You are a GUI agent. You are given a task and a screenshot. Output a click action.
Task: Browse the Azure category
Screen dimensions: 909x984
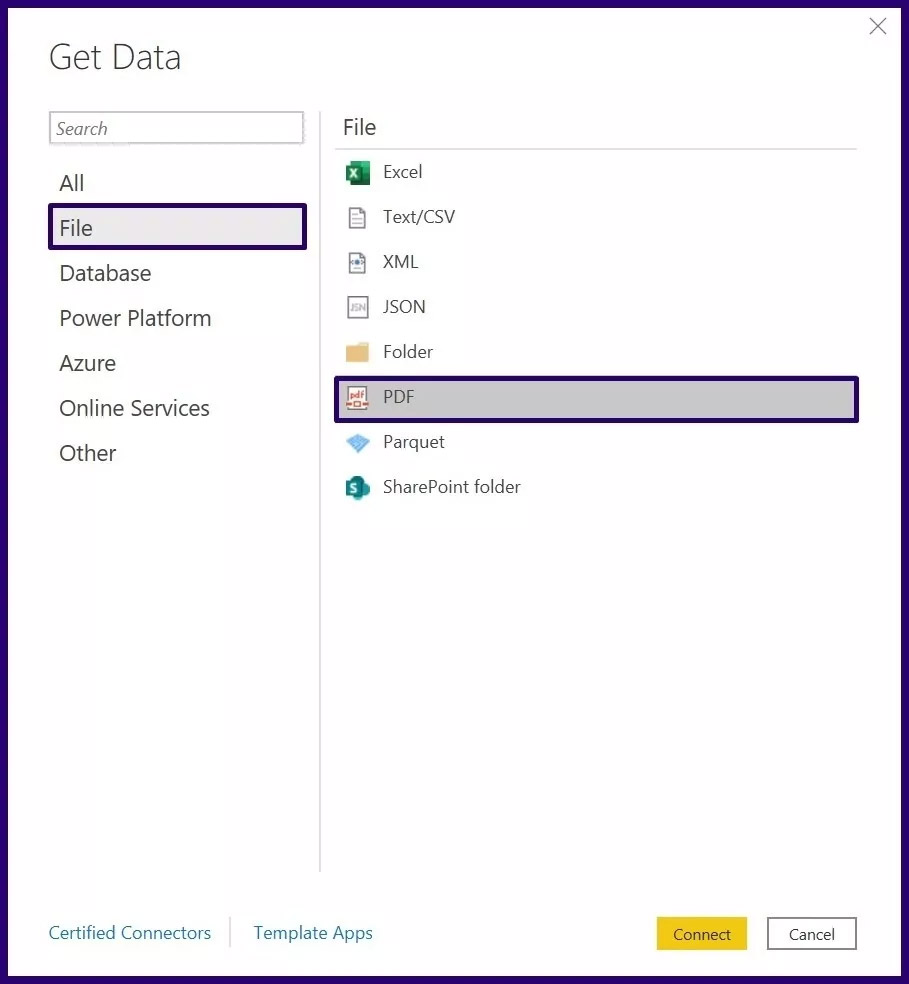[88, 363]
